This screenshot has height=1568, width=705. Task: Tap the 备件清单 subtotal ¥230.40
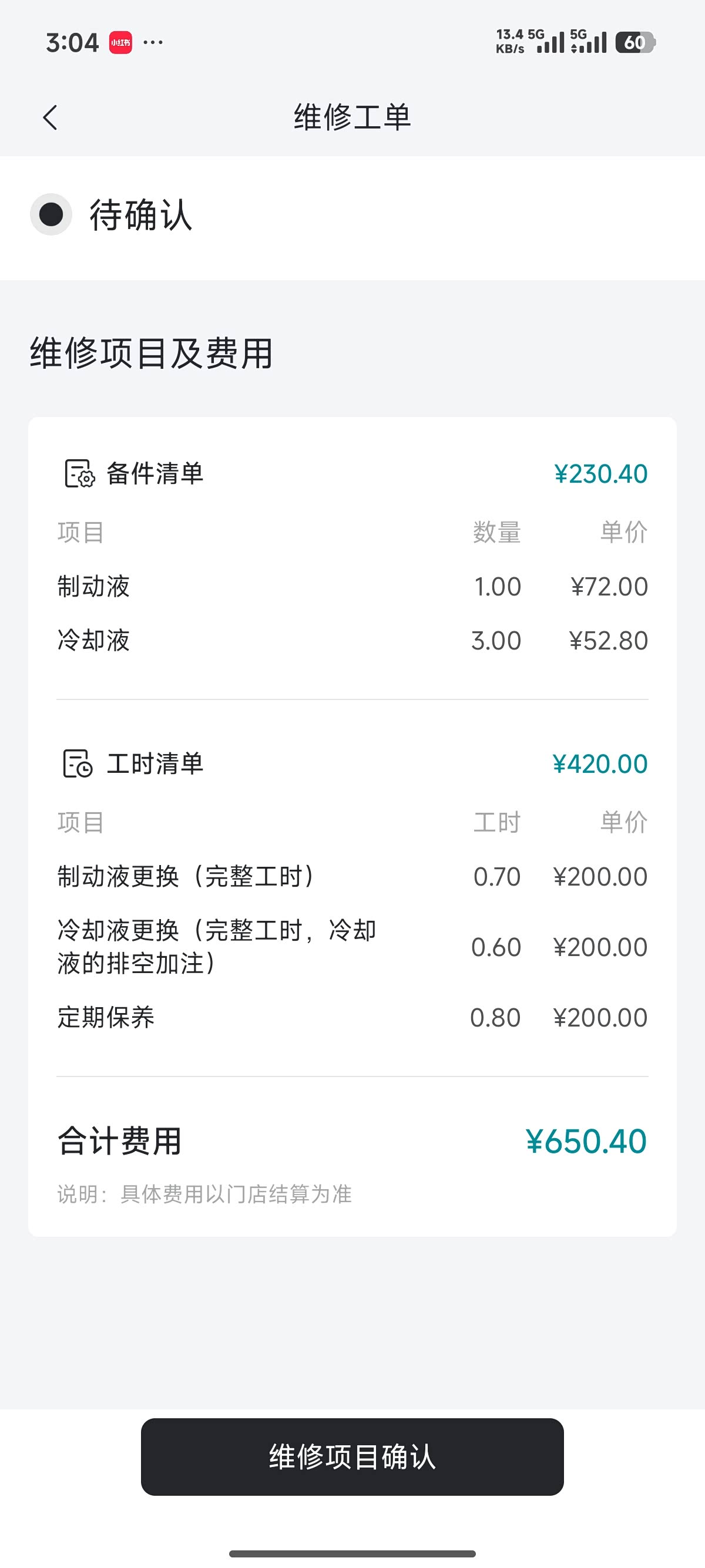(x=600, y=474)
